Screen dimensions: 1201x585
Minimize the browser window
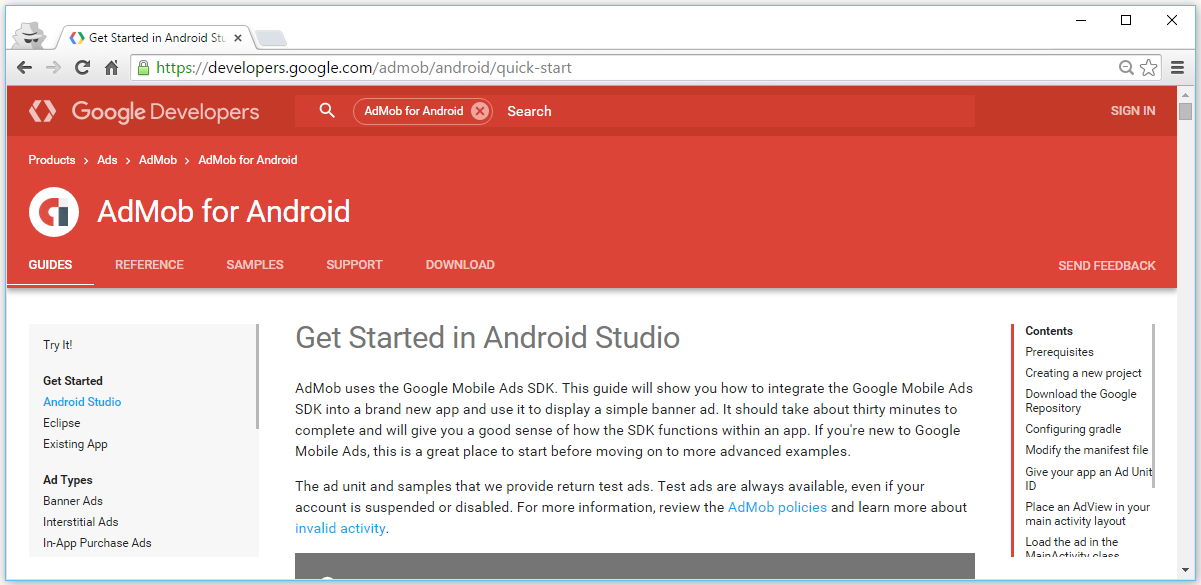pos(1080,20)
